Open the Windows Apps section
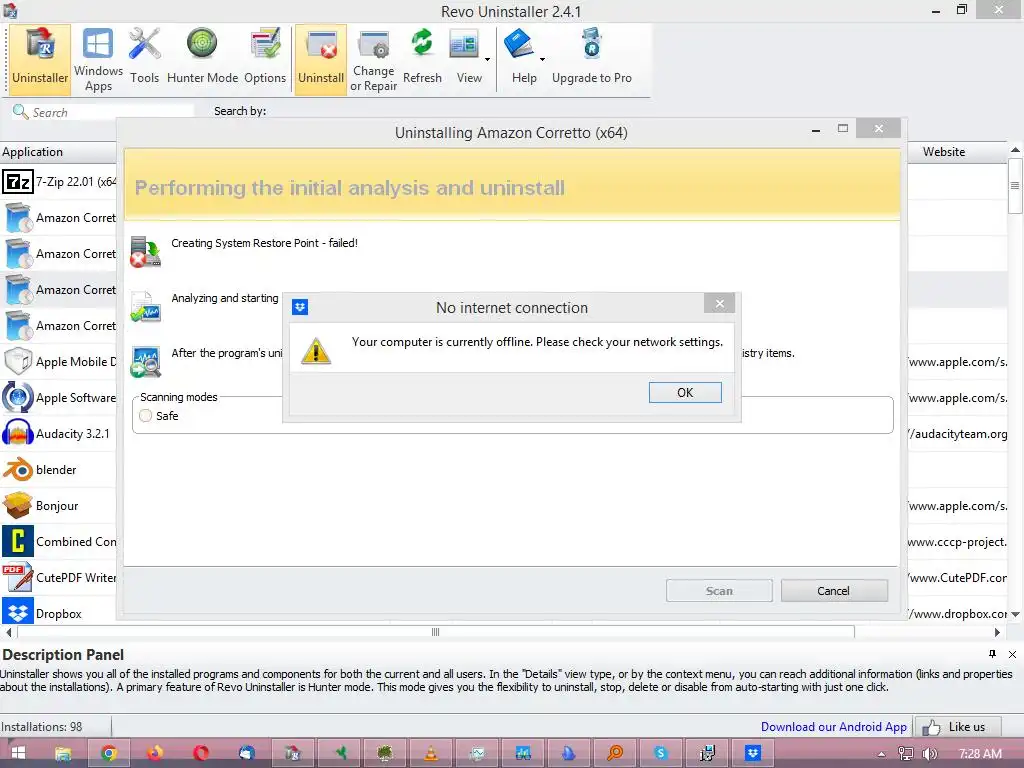 98,59
